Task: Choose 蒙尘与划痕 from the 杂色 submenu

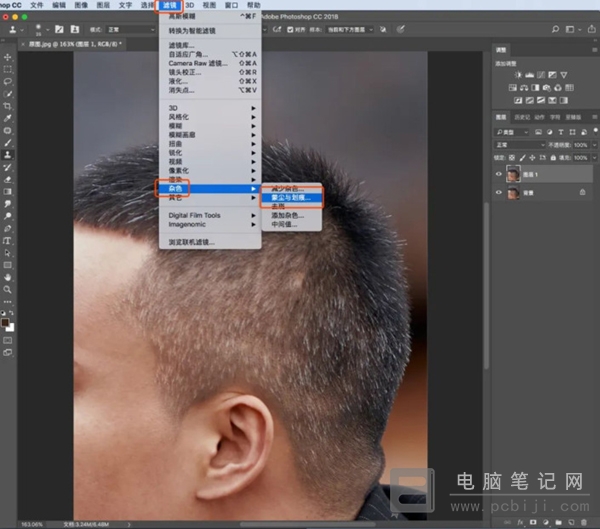Action: pyautogui.click(x=292, y=198)
